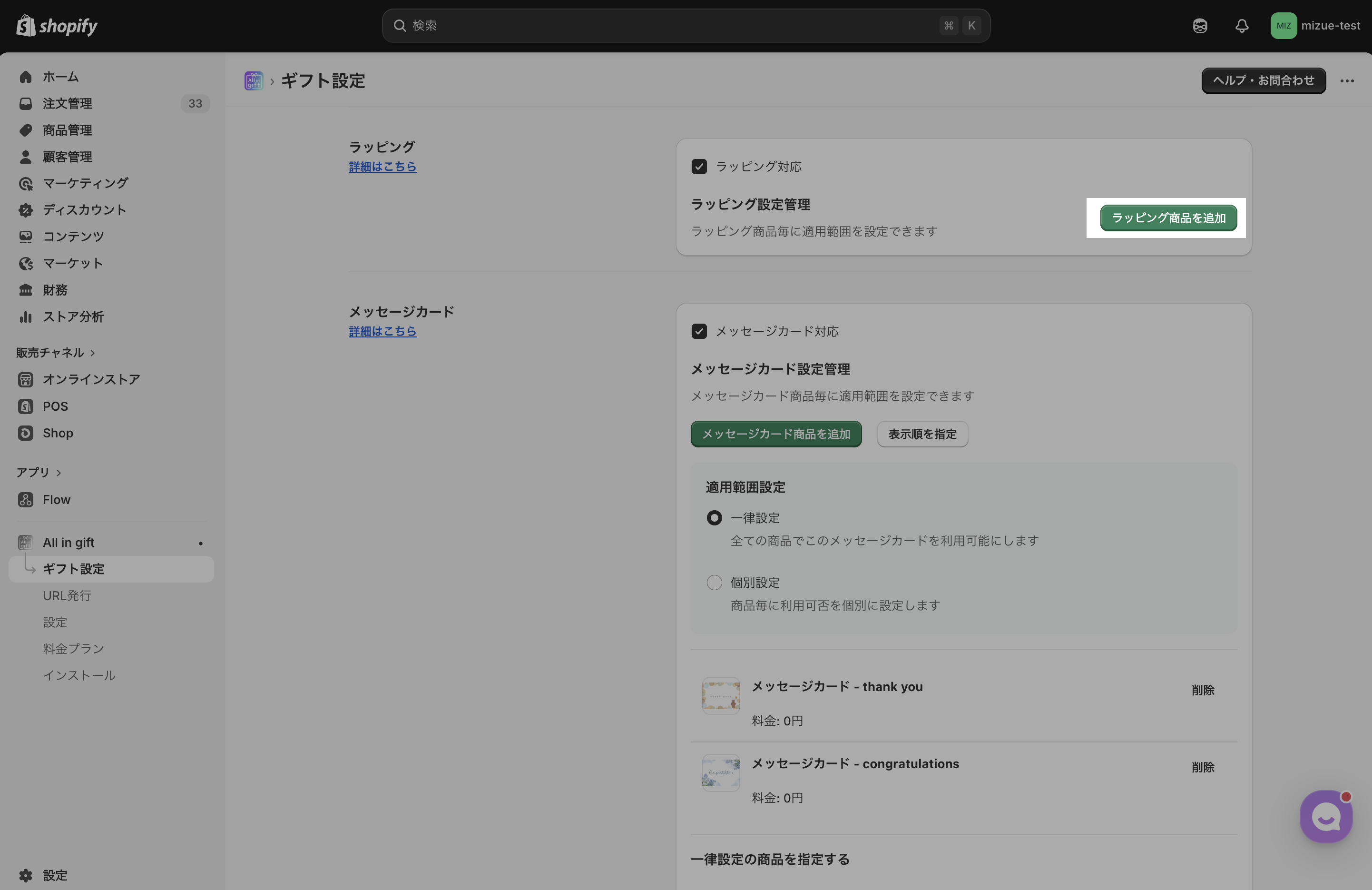Uncheck ラッピング対応 checkbox
This screenshot has width=1372, height=890.
[699, 167]
